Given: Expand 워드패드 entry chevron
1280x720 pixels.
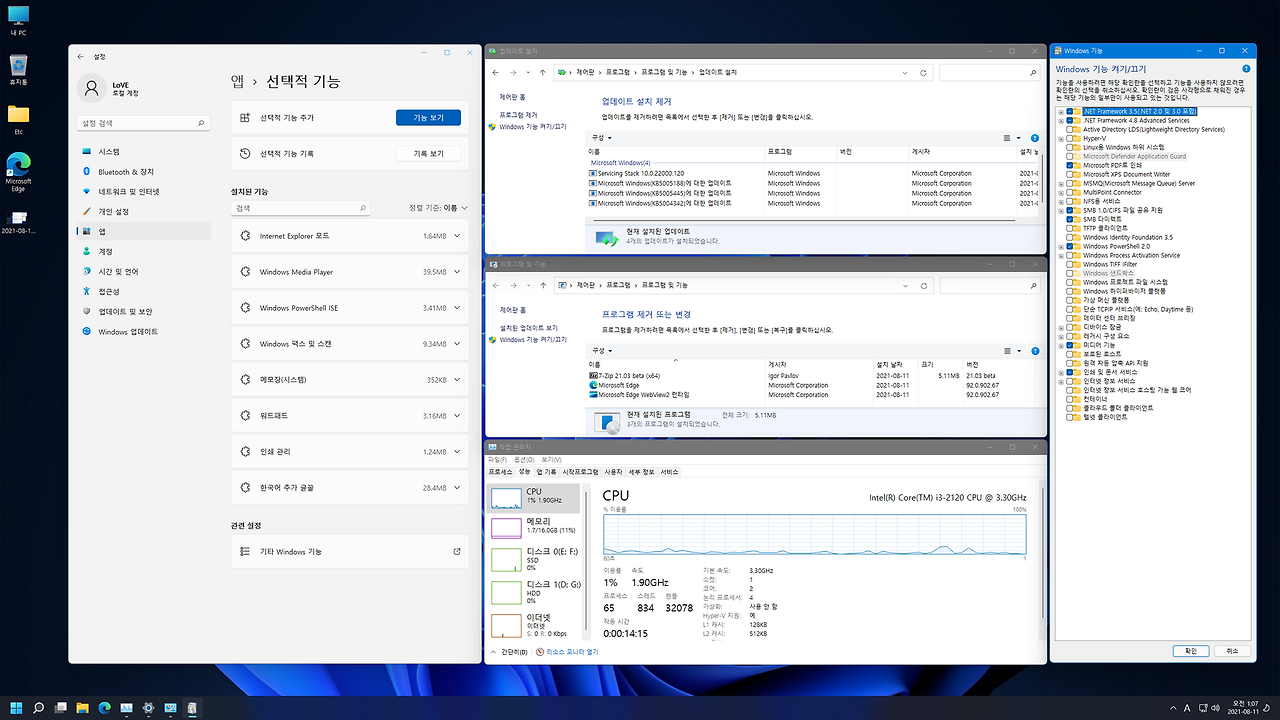Looking at the screenshot, I should point(457,416).
